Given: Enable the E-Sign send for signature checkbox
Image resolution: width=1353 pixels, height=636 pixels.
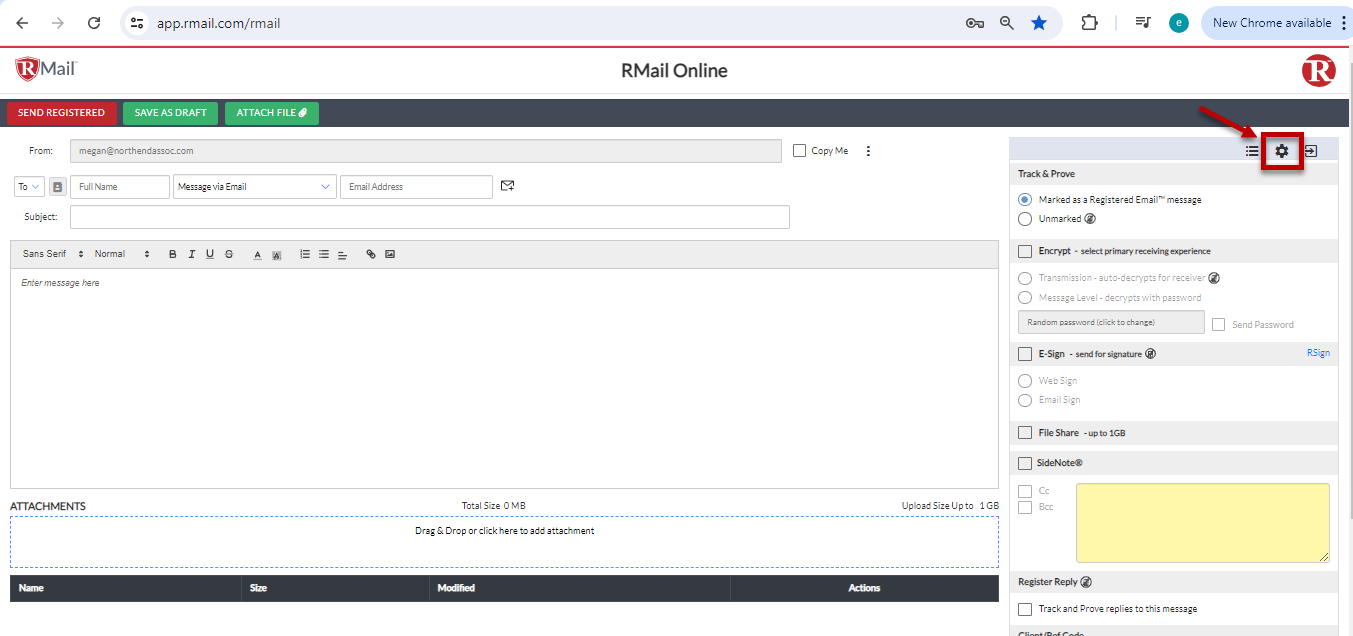Looking at the screenshot, I should click(1024, 353).
